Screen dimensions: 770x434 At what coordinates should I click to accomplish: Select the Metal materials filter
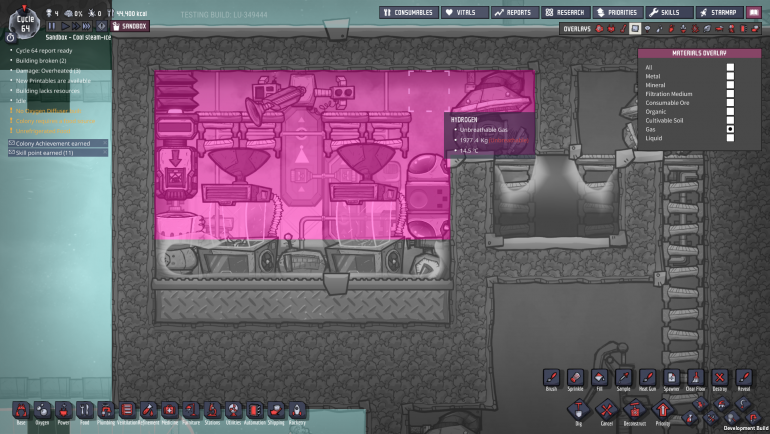(730, 76)
